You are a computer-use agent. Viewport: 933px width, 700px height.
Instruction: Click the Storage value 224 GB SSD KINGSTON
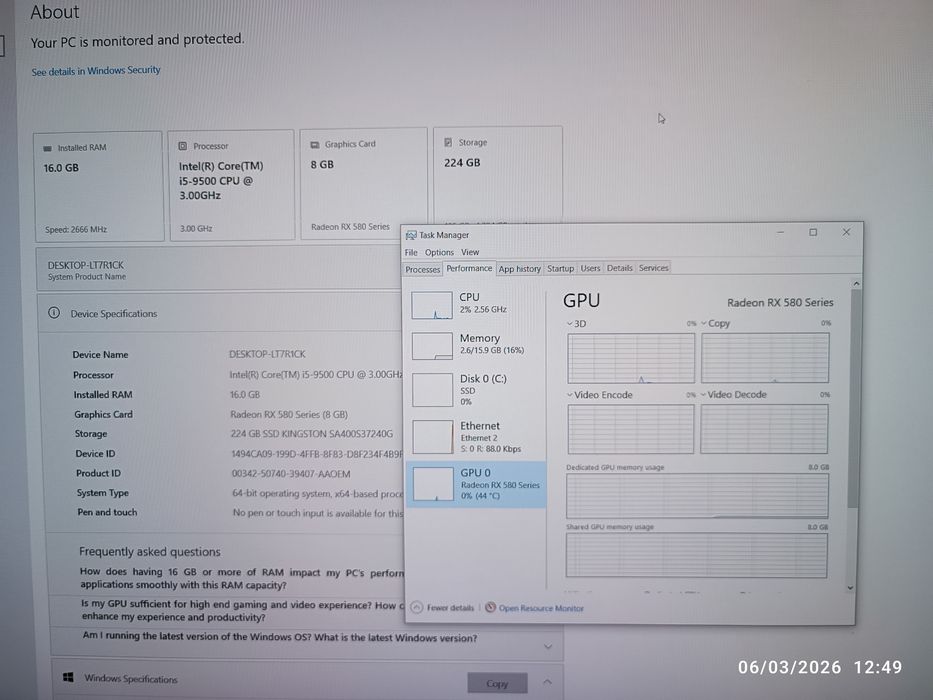[311, 434]
